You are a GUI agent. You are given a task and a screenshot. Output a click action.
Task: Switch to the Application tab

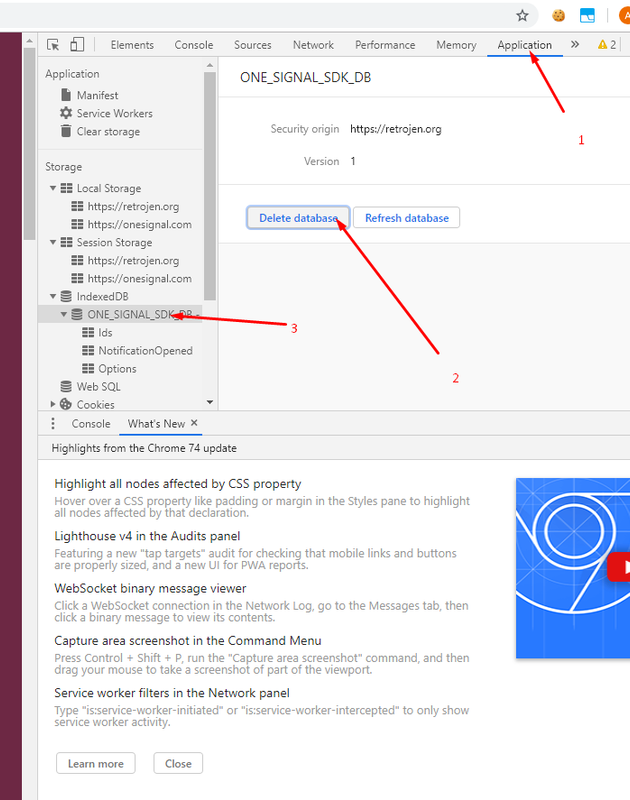coord(524,45)
